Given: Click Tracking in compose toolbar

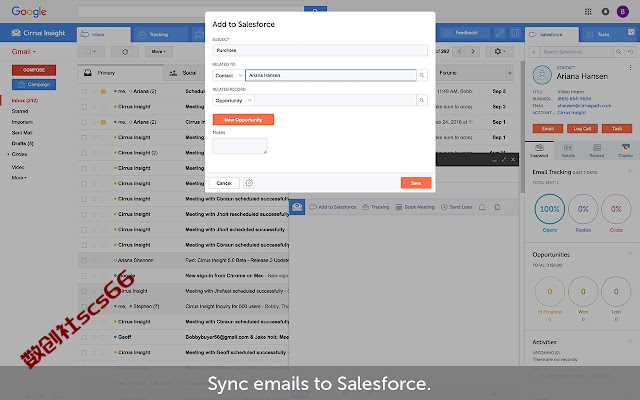Looking at the screenshot, I should [376, 207].
